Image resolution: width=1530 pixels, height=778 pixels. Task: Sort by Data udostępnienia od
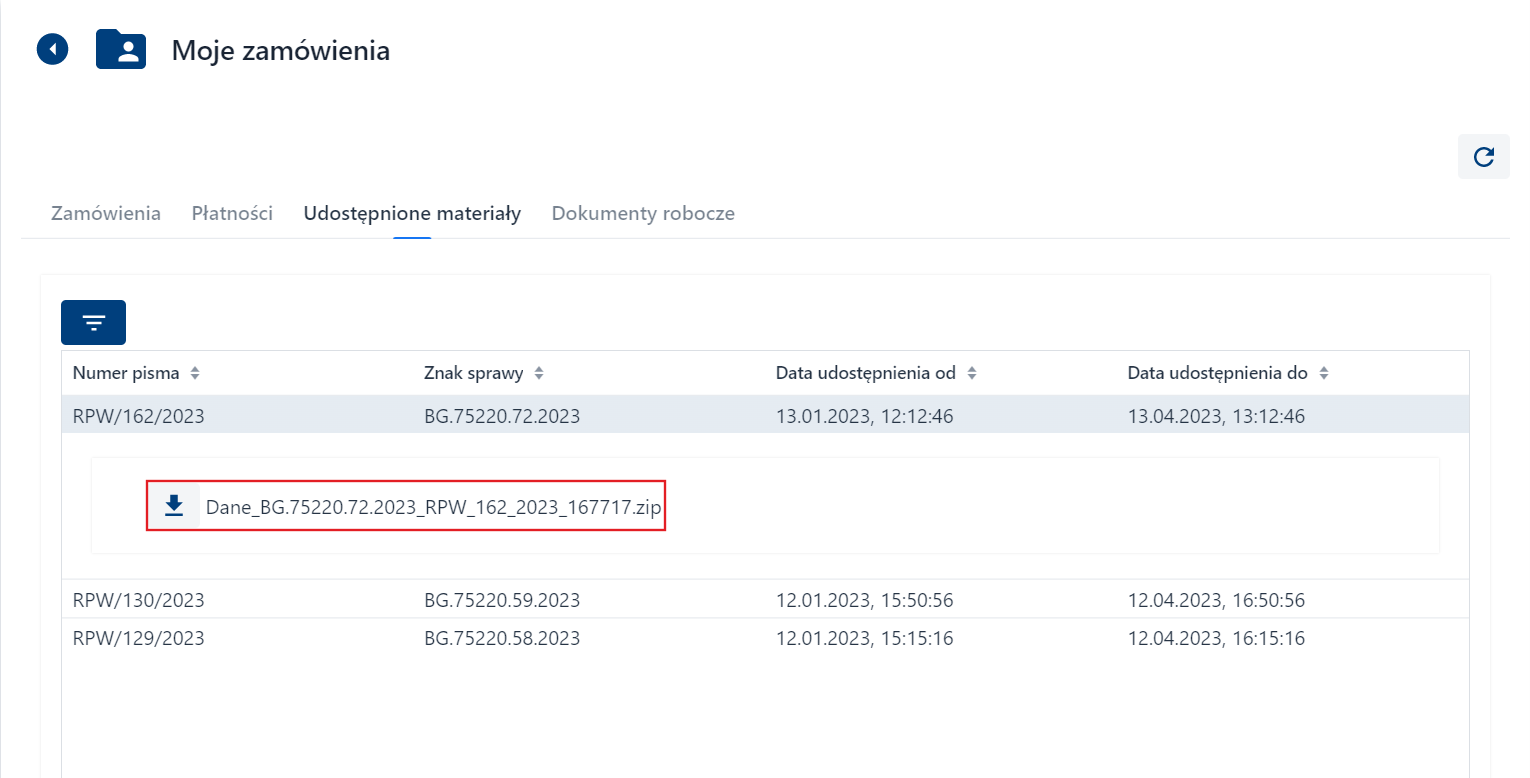971,373
